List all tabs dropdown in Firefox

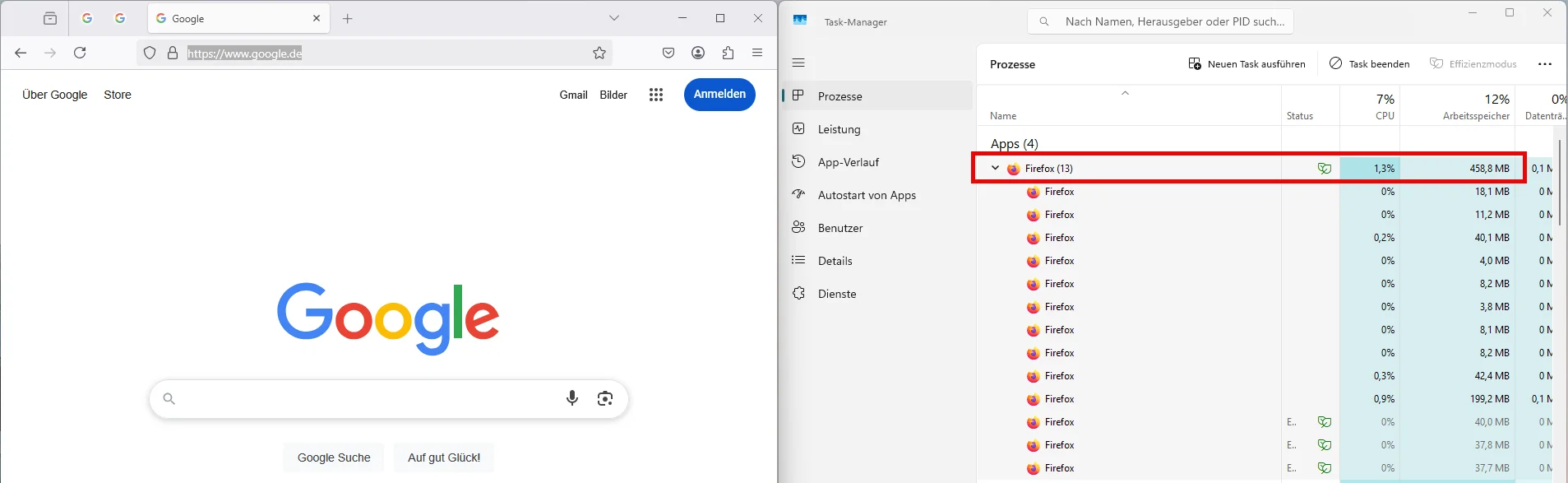[614, 18]
